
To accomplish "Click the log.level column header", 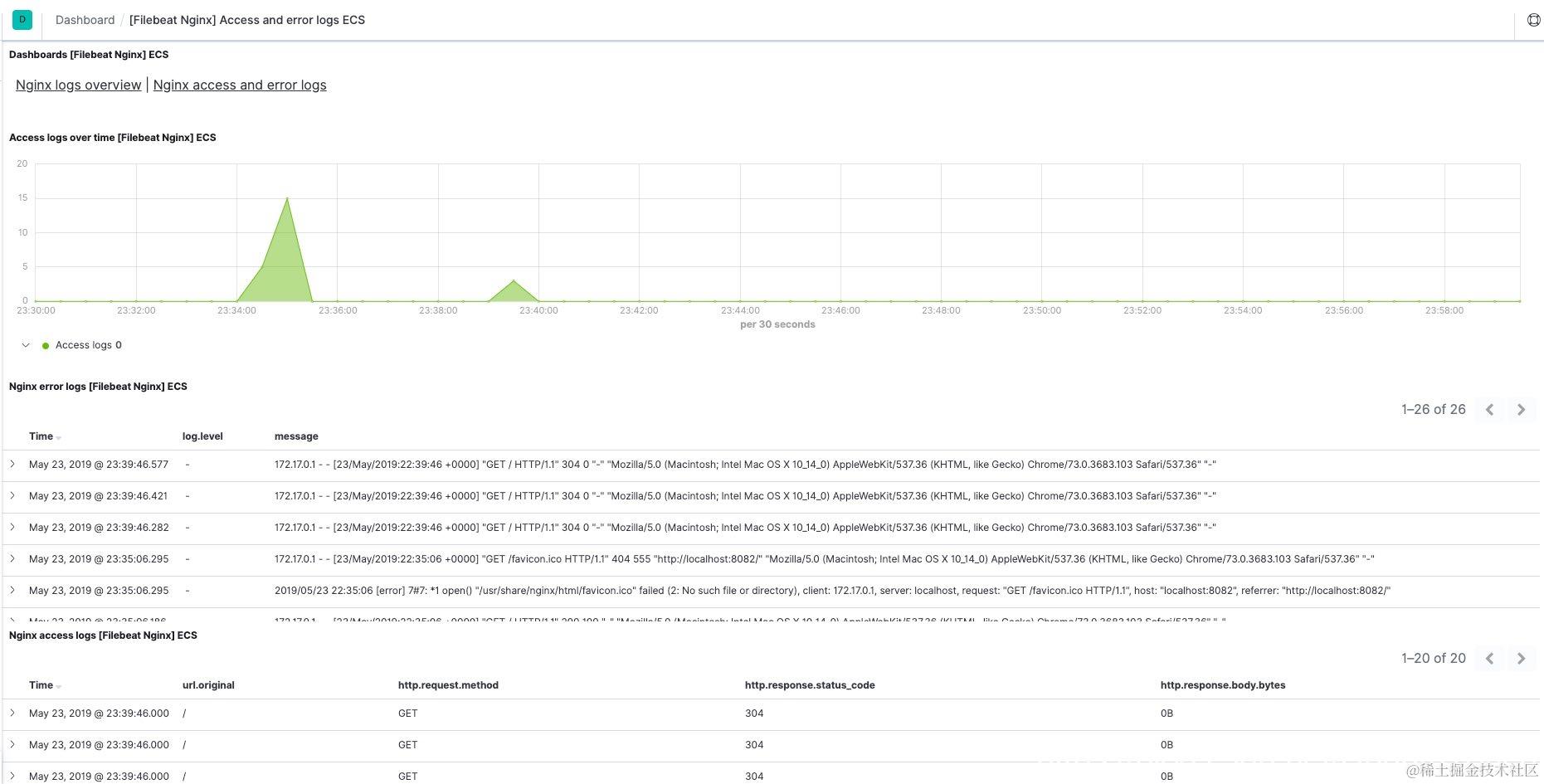I will [x=202, y=436].
